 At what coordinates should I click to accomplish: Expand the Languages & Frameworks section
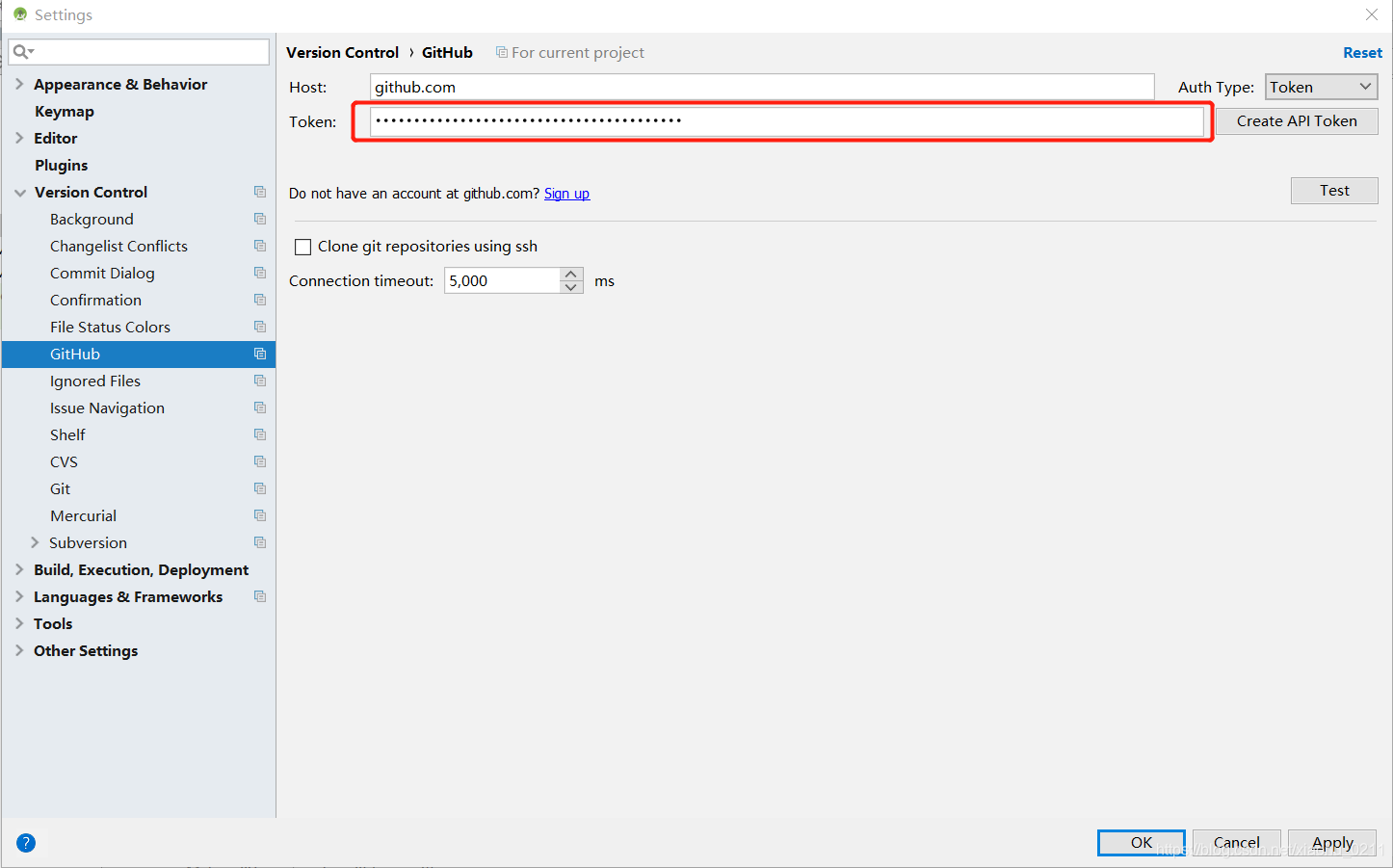pyautogui.click(x=19, y=596)
